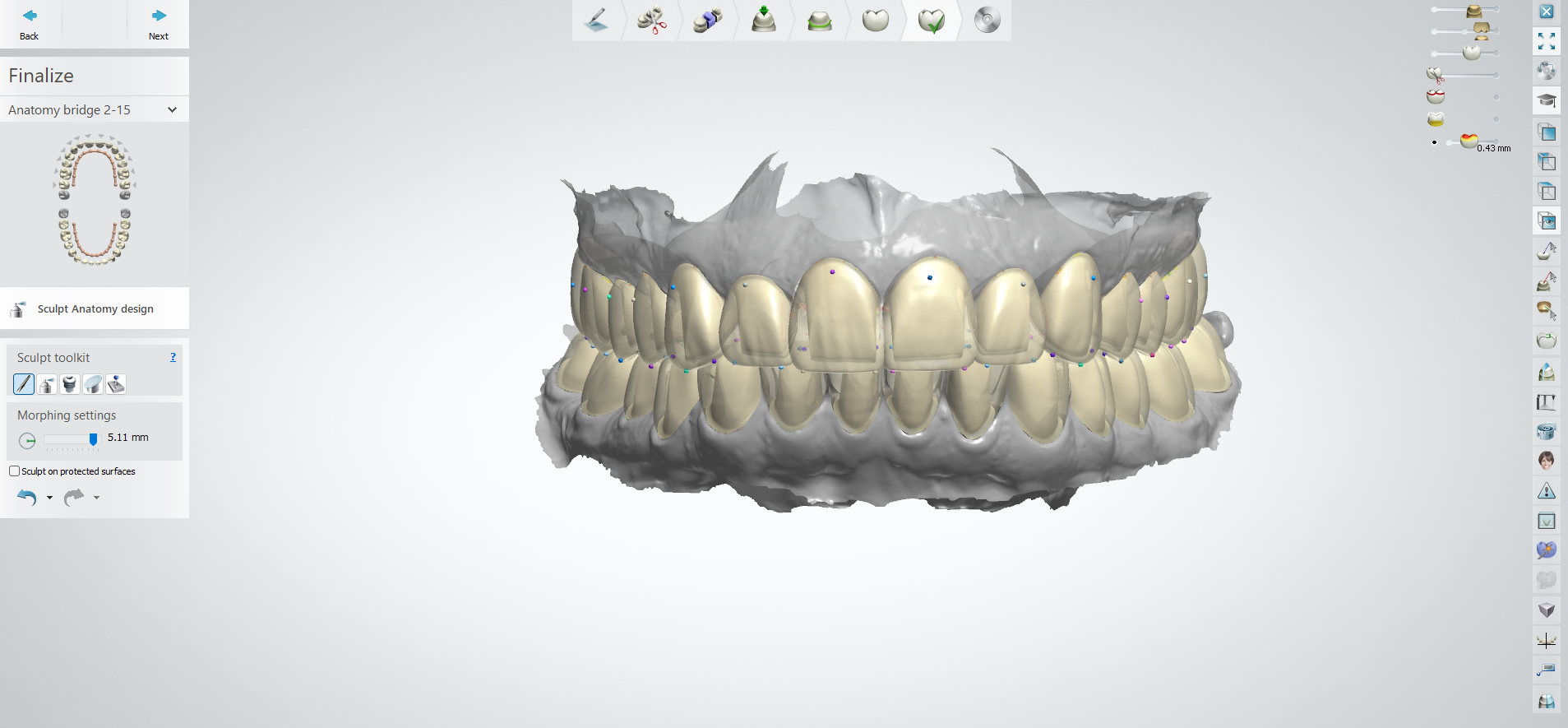
Task: Pick the joystick transform tool in Sculpt toolkit
Action: tap(116, 384)
